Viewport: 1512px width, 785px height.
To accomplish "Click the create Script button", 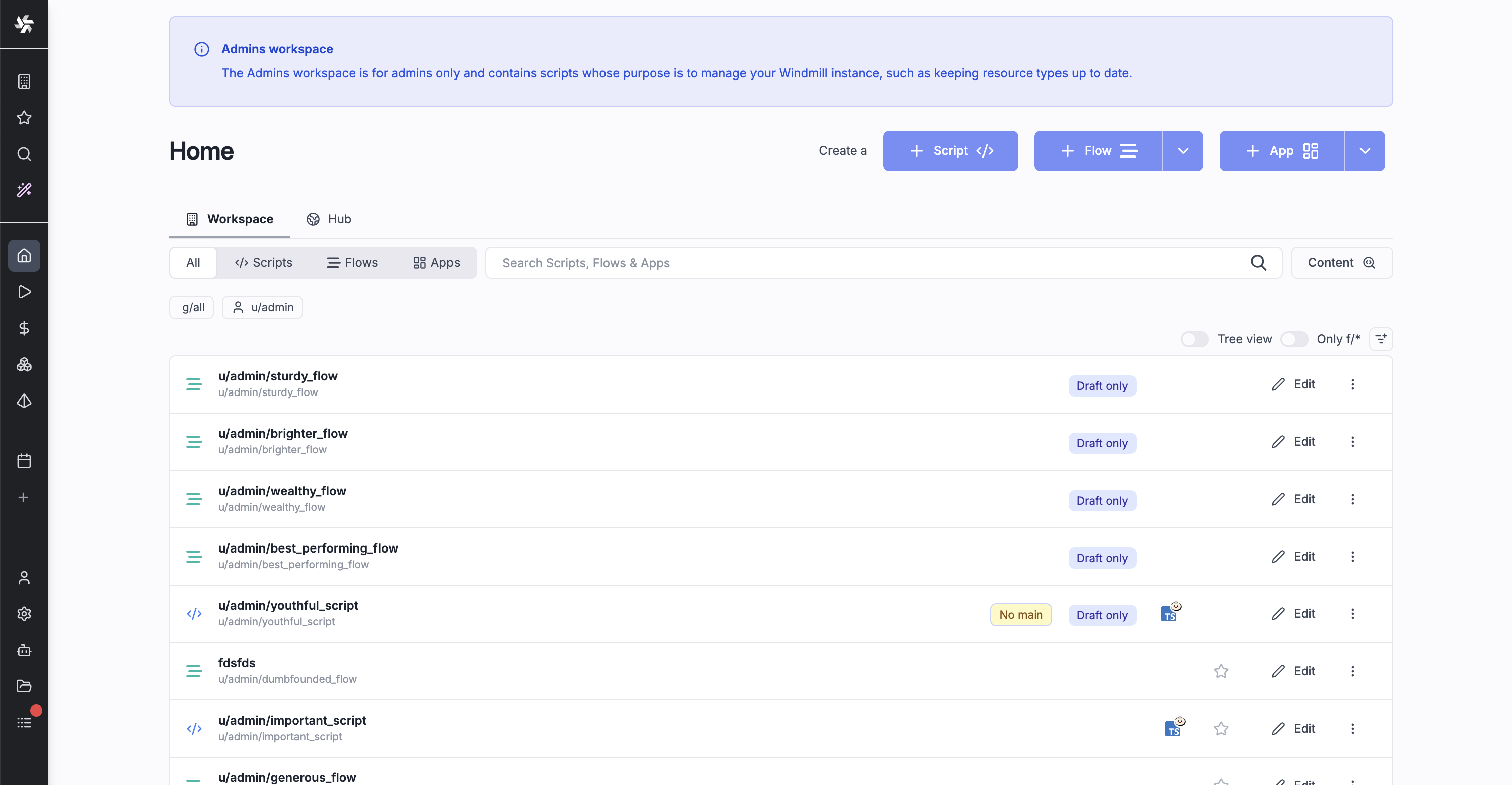I will click(950, 151).
